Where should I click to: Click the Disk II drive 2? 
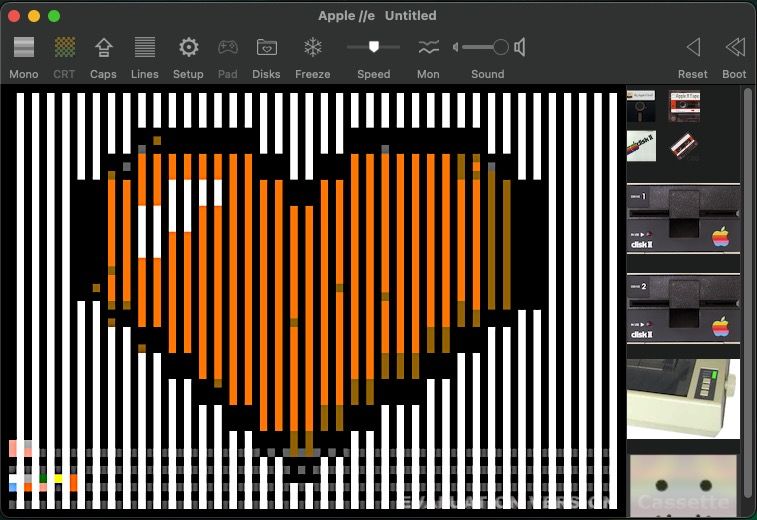point(683,309)
